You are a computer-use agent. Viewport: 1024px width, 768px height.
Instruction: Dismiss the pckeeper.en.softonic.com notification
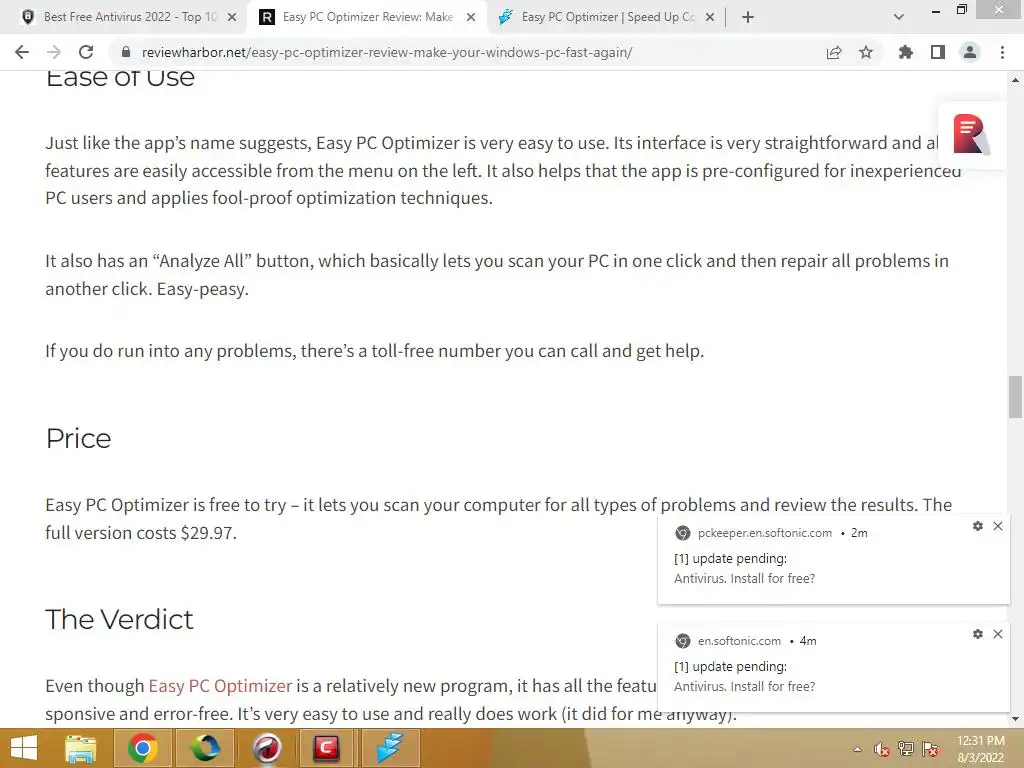point(998,526)
